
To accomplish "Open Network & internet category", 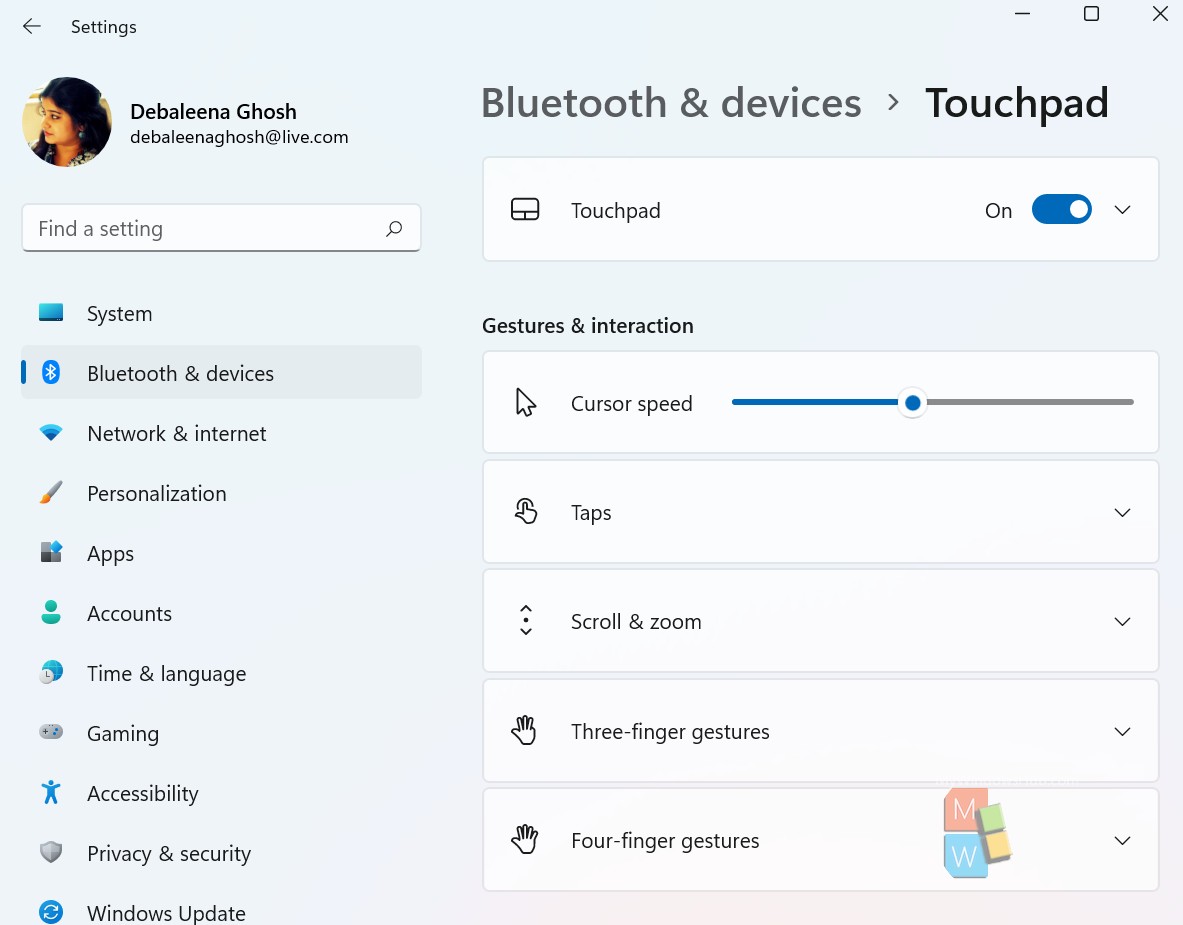I will (x=221, y=433).
